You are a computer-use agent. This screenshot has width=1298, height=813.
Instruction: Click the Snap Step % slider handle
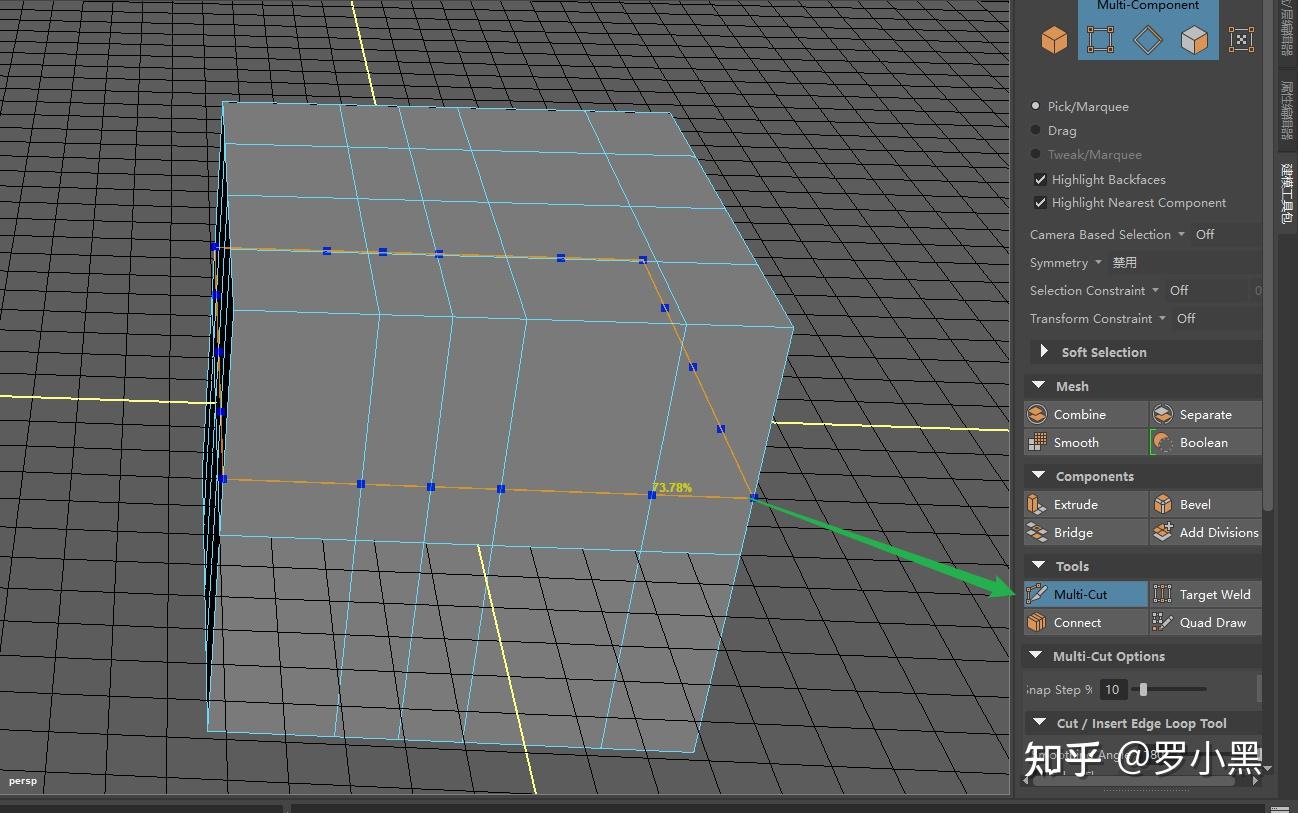[1143, 689]
